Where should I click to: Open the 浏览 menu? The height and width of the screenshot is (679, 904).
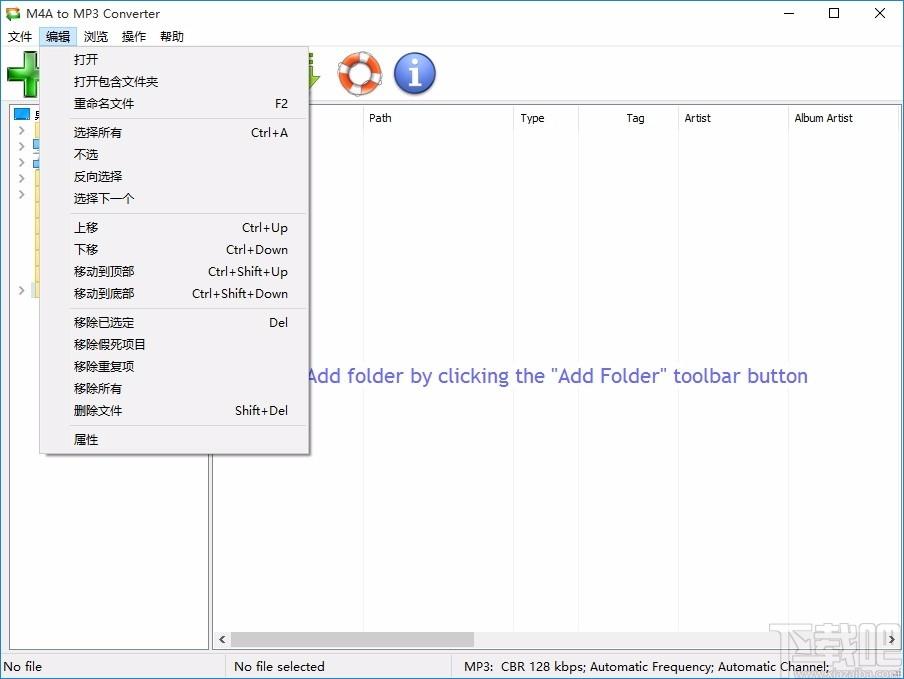pyautogui.click(x=96, y=36)
